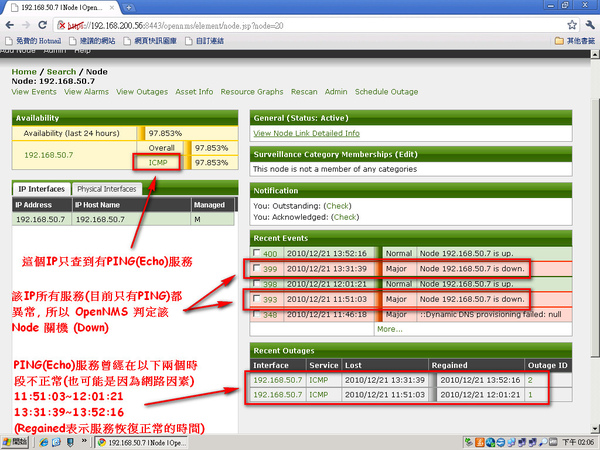Viewport: 600px width, 450px height.
Task: Open 其他書籤 folder
Action: pyautogui.click(x=575, y=41)
